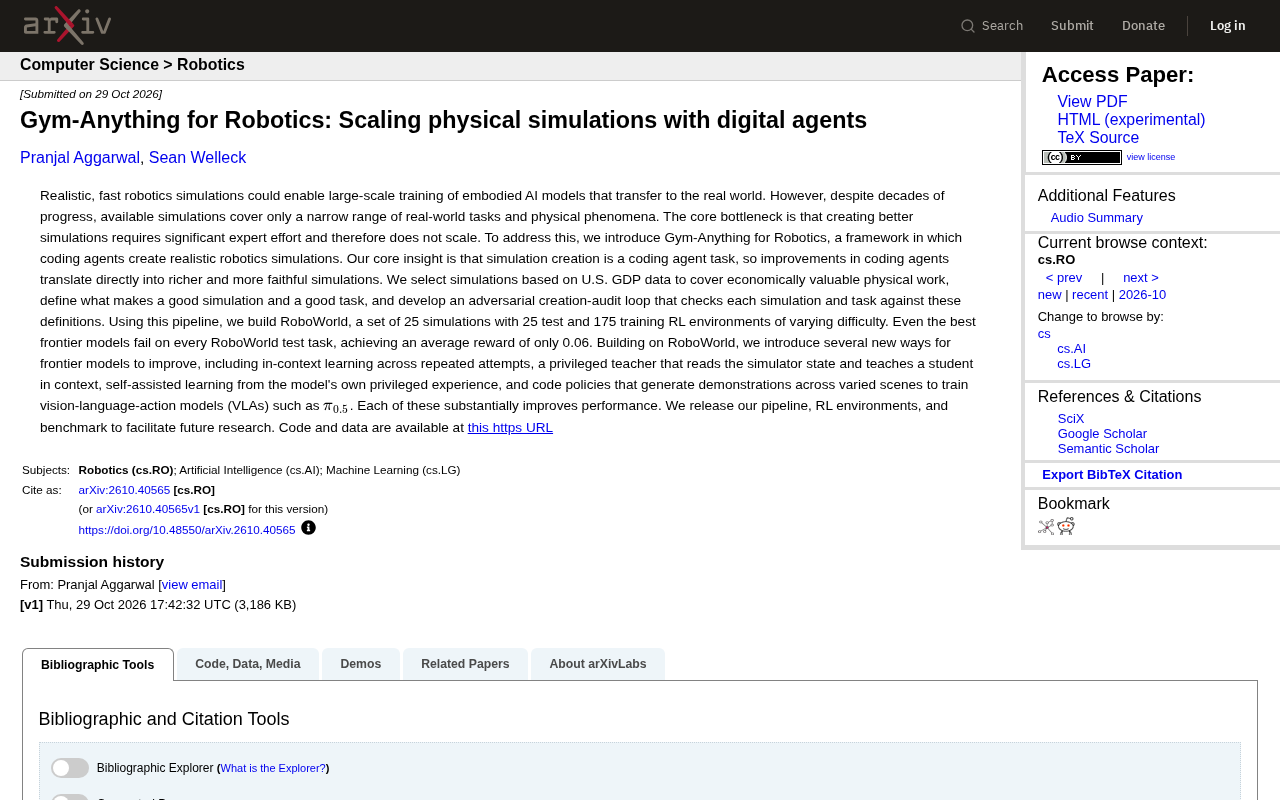Bookmark paper with Reddit icon

click(x=1066, y=527)
